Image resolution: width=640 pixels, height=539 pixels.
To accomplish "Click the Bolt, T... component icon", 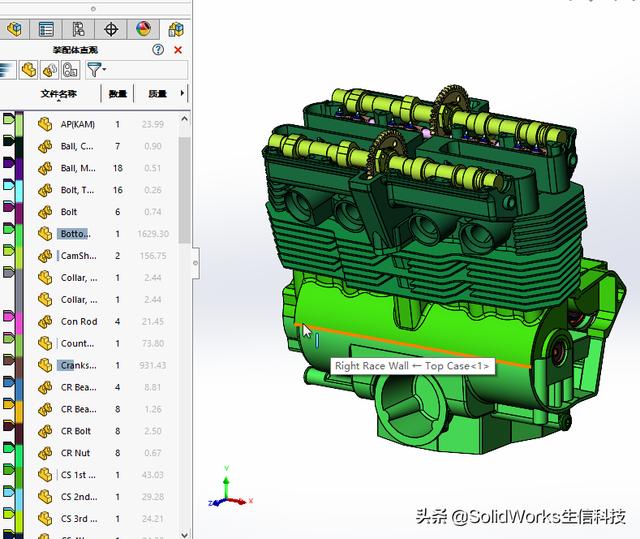I will tap(45, 190).
